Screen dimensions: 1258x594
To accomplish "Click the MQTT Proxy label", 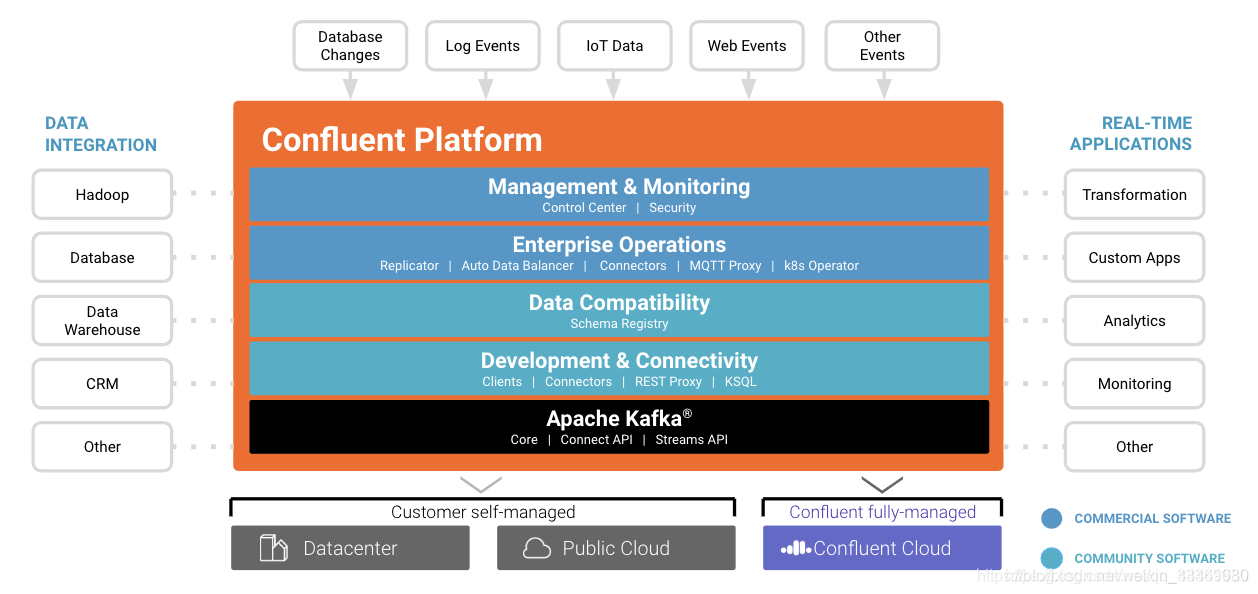I will coord(725,266).
